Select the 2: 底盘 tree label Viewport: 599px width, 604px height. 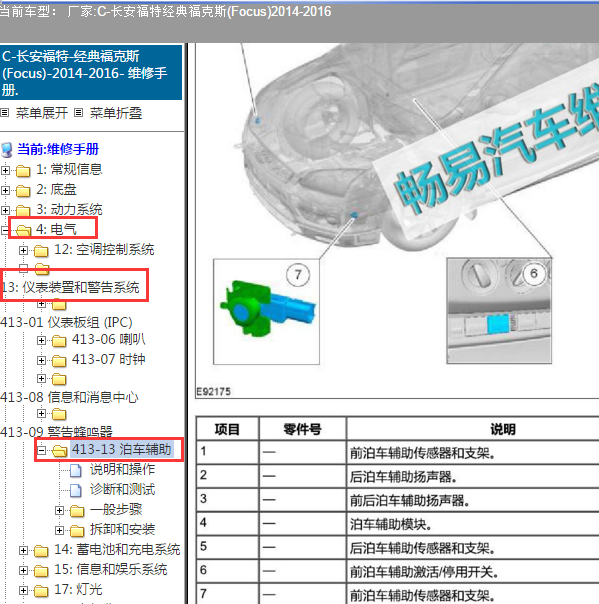(56, 189)
